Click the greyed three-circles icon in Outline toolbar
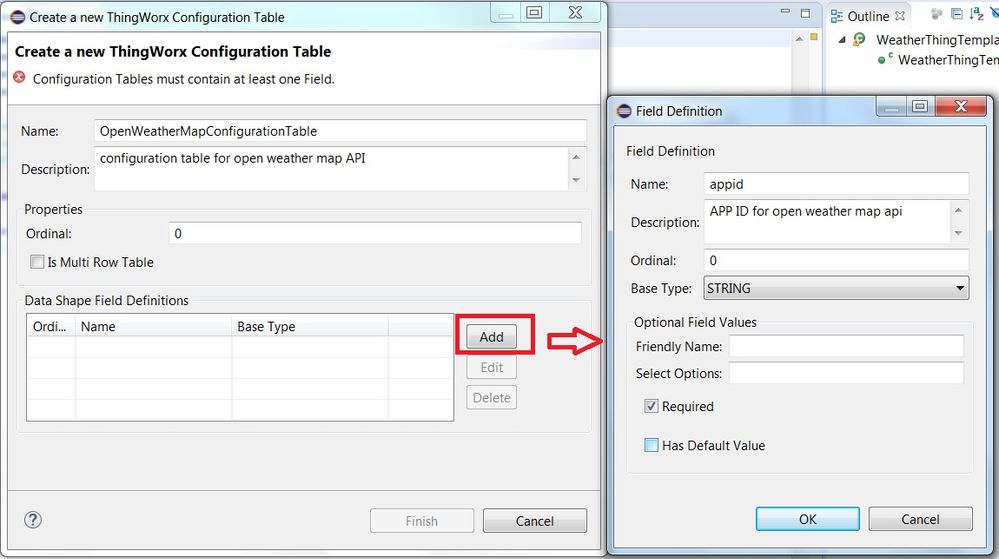Viewport: 999px width, 559px height. (x=937, y=13)
